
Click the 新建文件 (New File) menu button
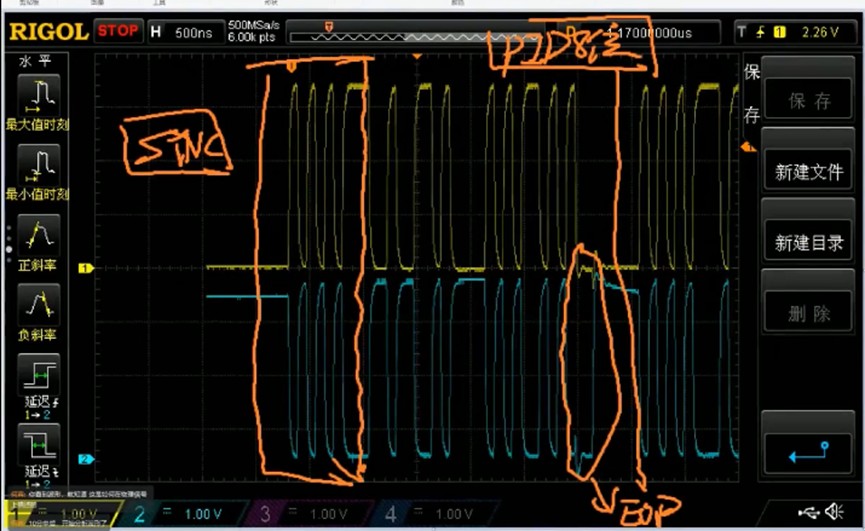click(809, 172)
